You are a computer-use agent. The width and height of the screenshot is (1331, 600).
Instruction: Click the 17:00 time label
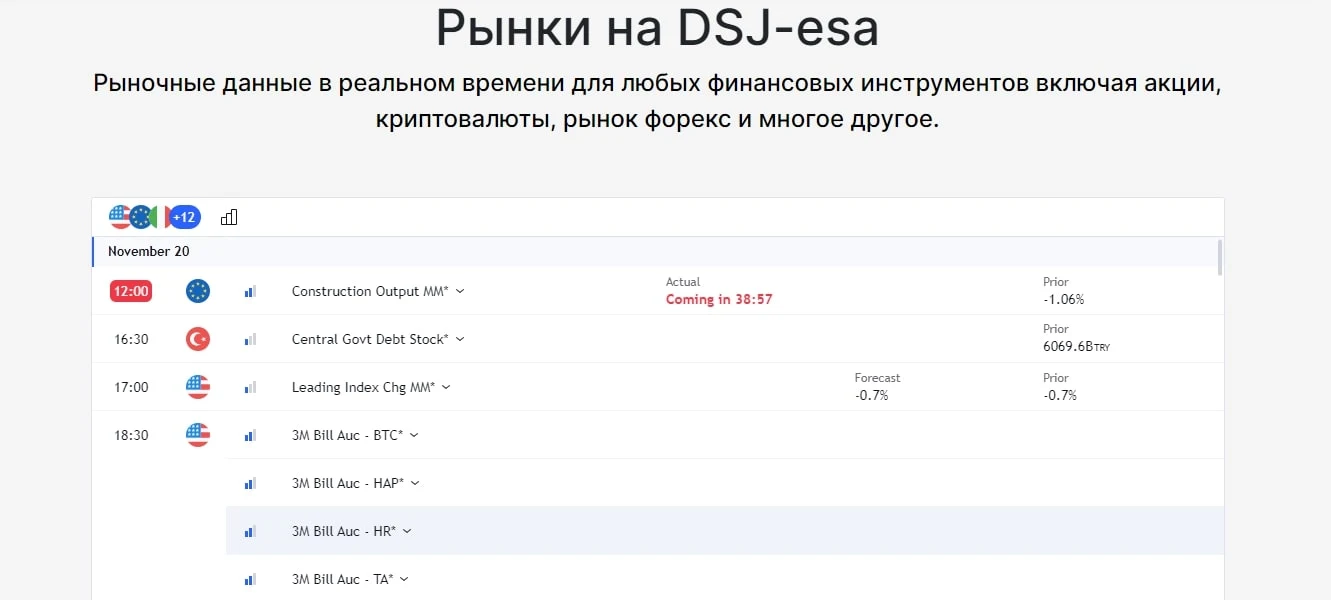[131, 387]
